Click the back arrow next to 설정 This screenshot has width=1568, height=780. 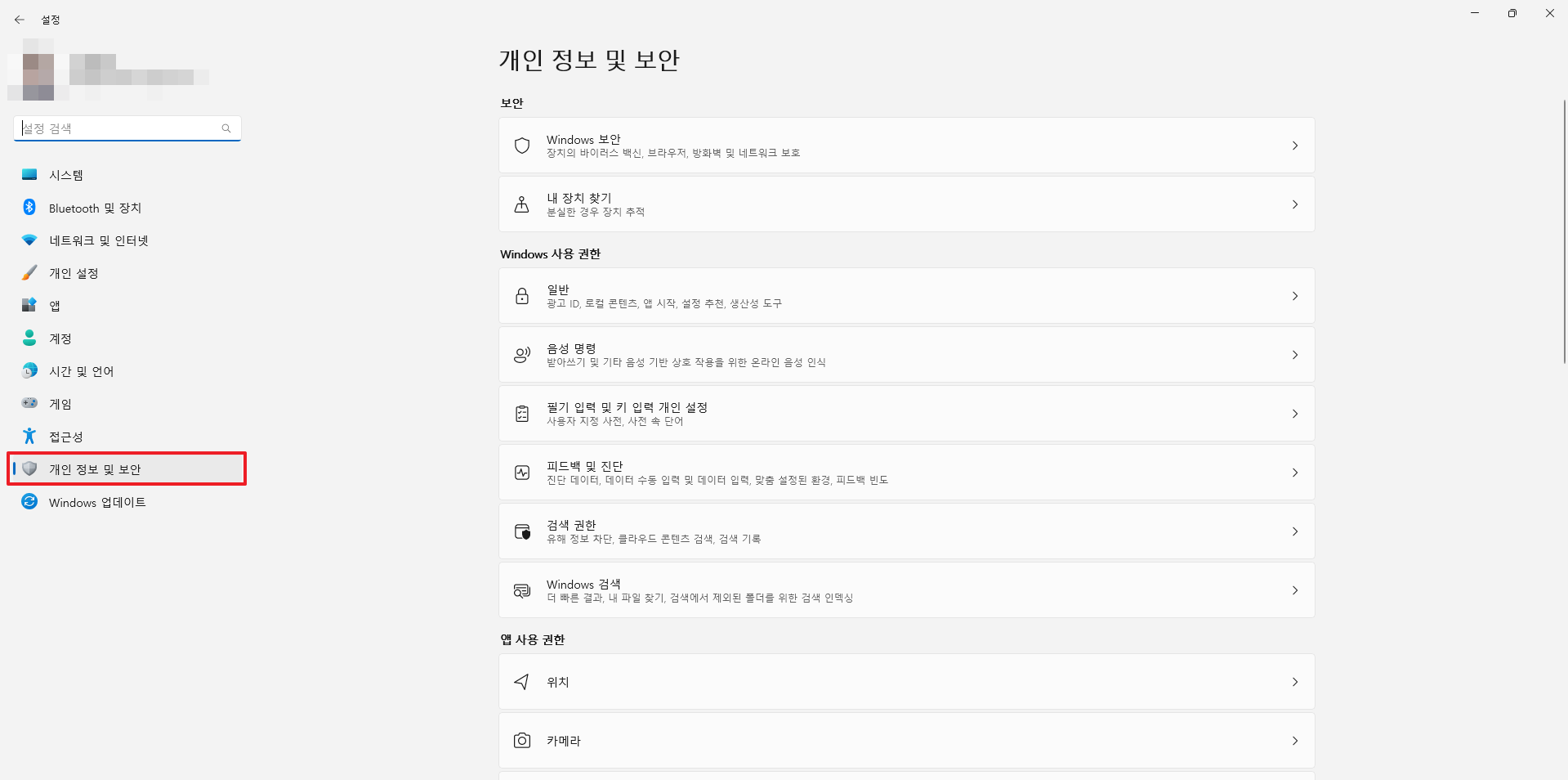[x=20, y=20]
